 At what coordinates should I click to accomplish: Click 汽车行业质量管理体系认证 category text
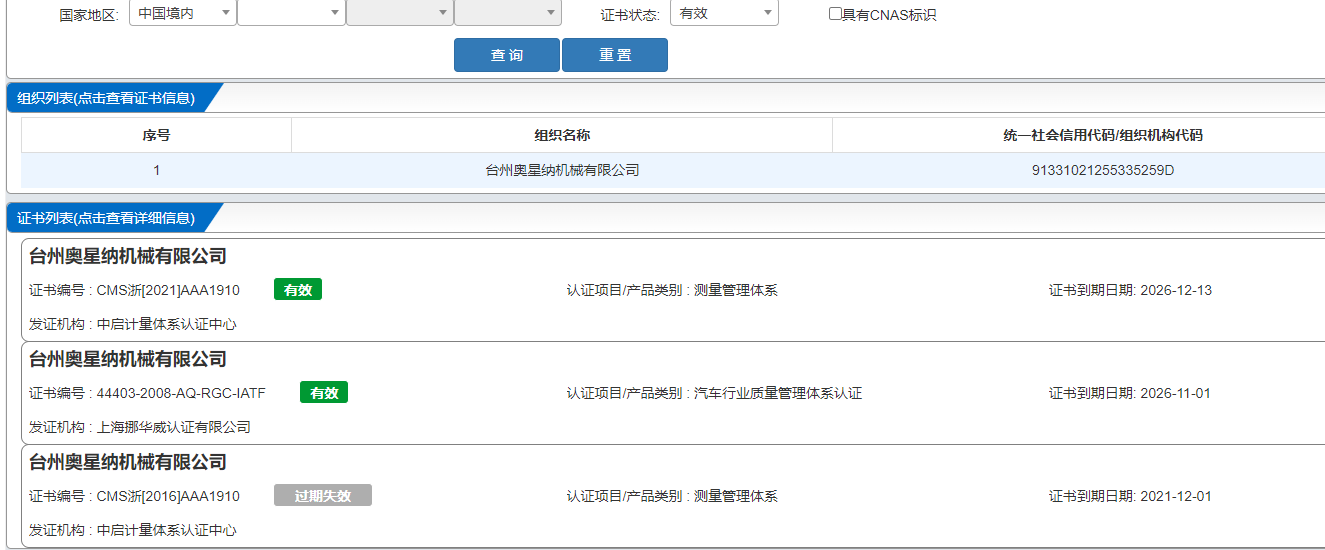[x=778, y=393]
